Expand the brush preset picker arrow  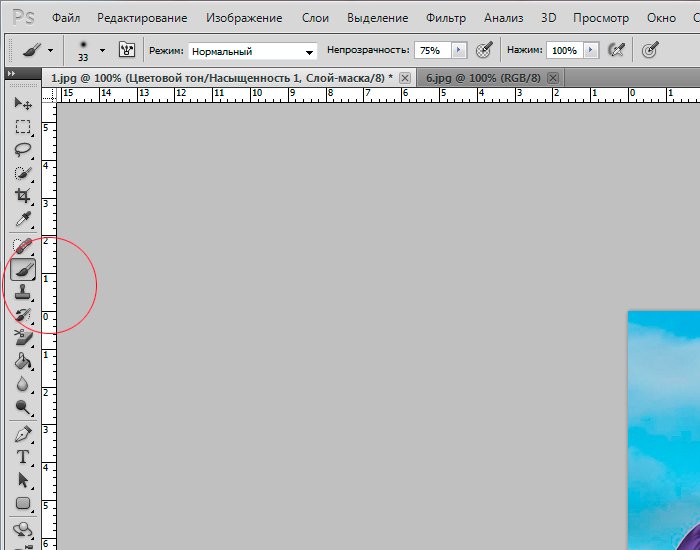[101, 50]
